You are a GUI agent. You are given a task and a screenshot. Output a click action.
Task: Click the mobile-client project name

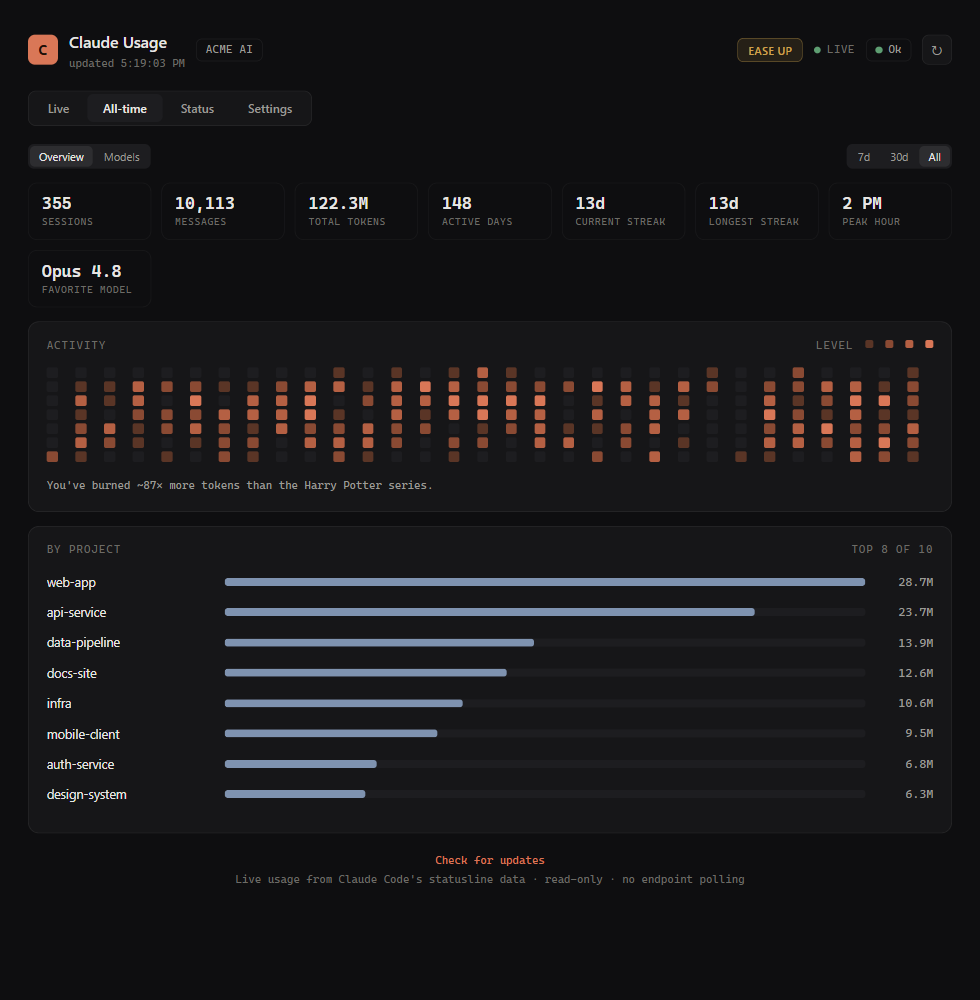[84, 734]
